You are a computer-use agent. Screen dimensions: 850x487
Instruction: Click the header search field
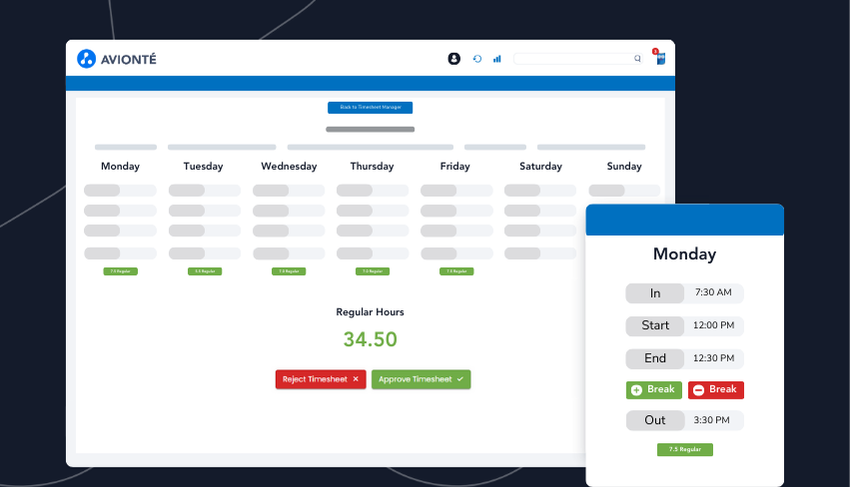click(x=573, y=59)
